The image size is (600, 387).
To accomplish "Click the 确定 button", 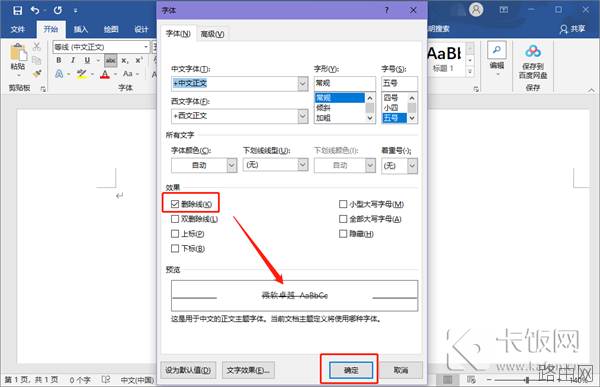I will [x=351, y=370].
